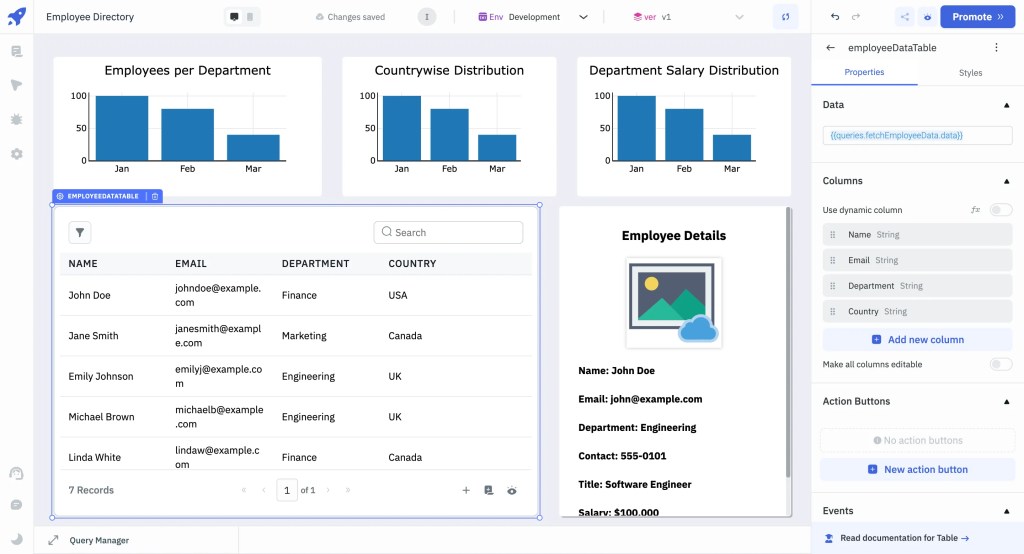Image resolution: width=1024 pixels, height=554 pixels.
Task: Open the employeeDataTable kebab menu
Action: tap(996, 48)
